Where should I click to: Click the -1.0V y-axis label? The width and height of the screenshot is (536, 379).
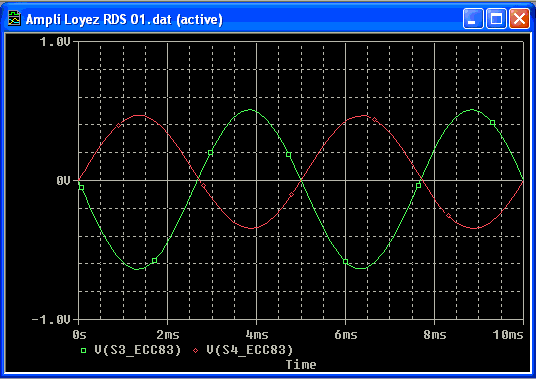point(51,320)
